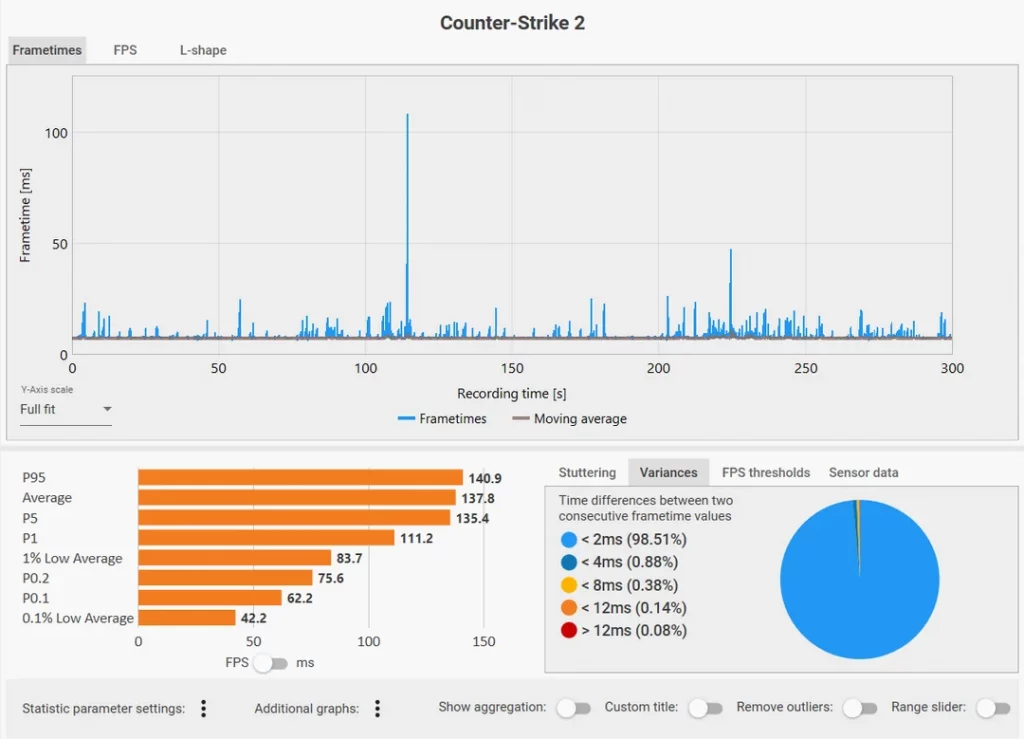Click the orange < 12ms legend dot

click(x=569, y=608)
